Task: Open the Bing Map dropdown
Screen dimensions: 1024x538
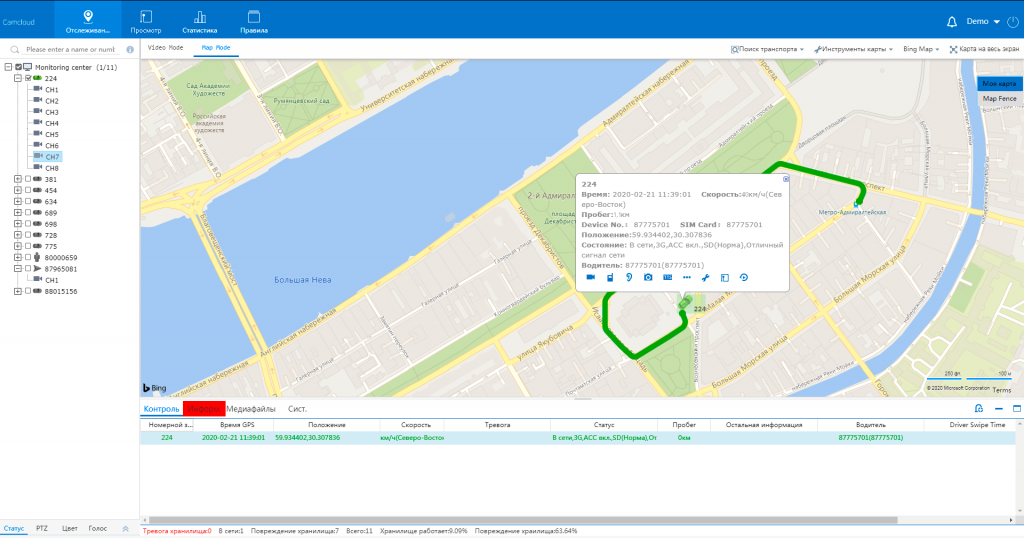Action: (x=920, y=48)
